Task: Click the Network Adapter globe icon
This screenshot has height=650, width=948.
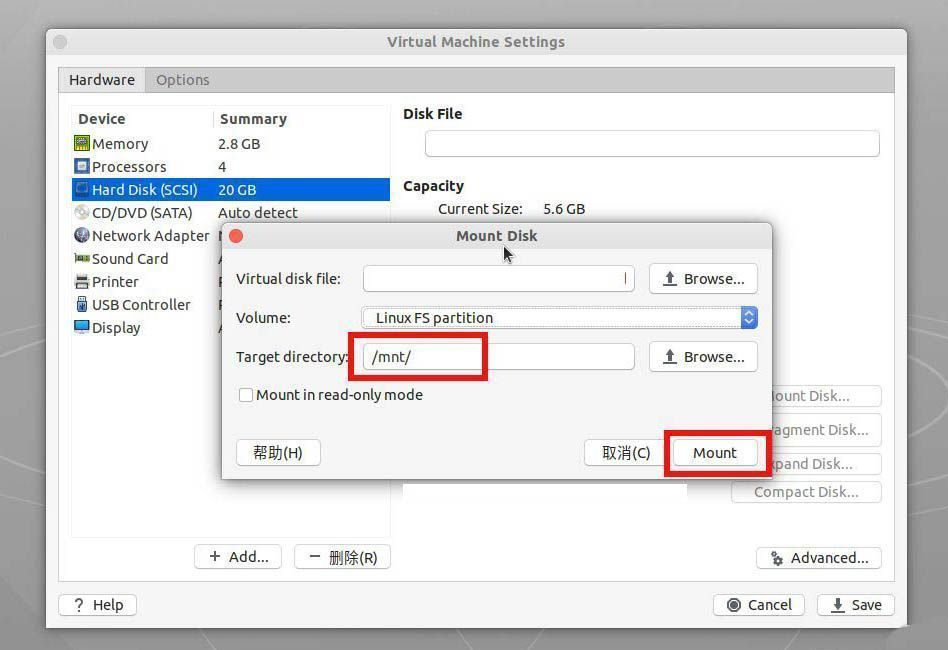Action: (x=83, y=235)
